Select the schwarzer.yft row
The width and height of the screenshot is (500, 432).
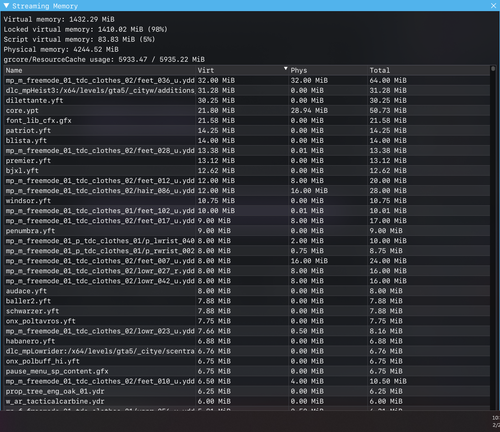247,311
